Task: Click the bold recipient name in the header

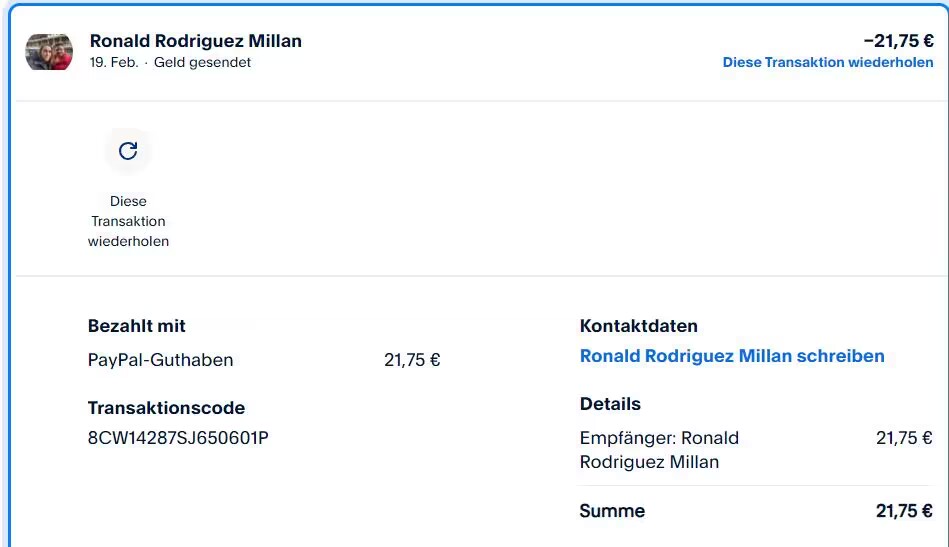Action: [196, 41]
